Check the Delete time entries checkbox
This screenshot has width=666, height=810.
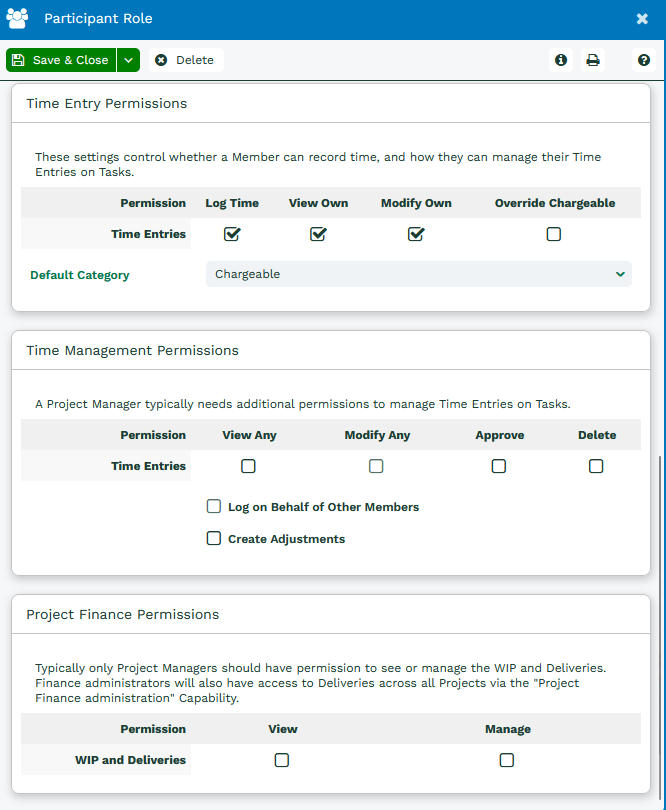coord(596,466)
